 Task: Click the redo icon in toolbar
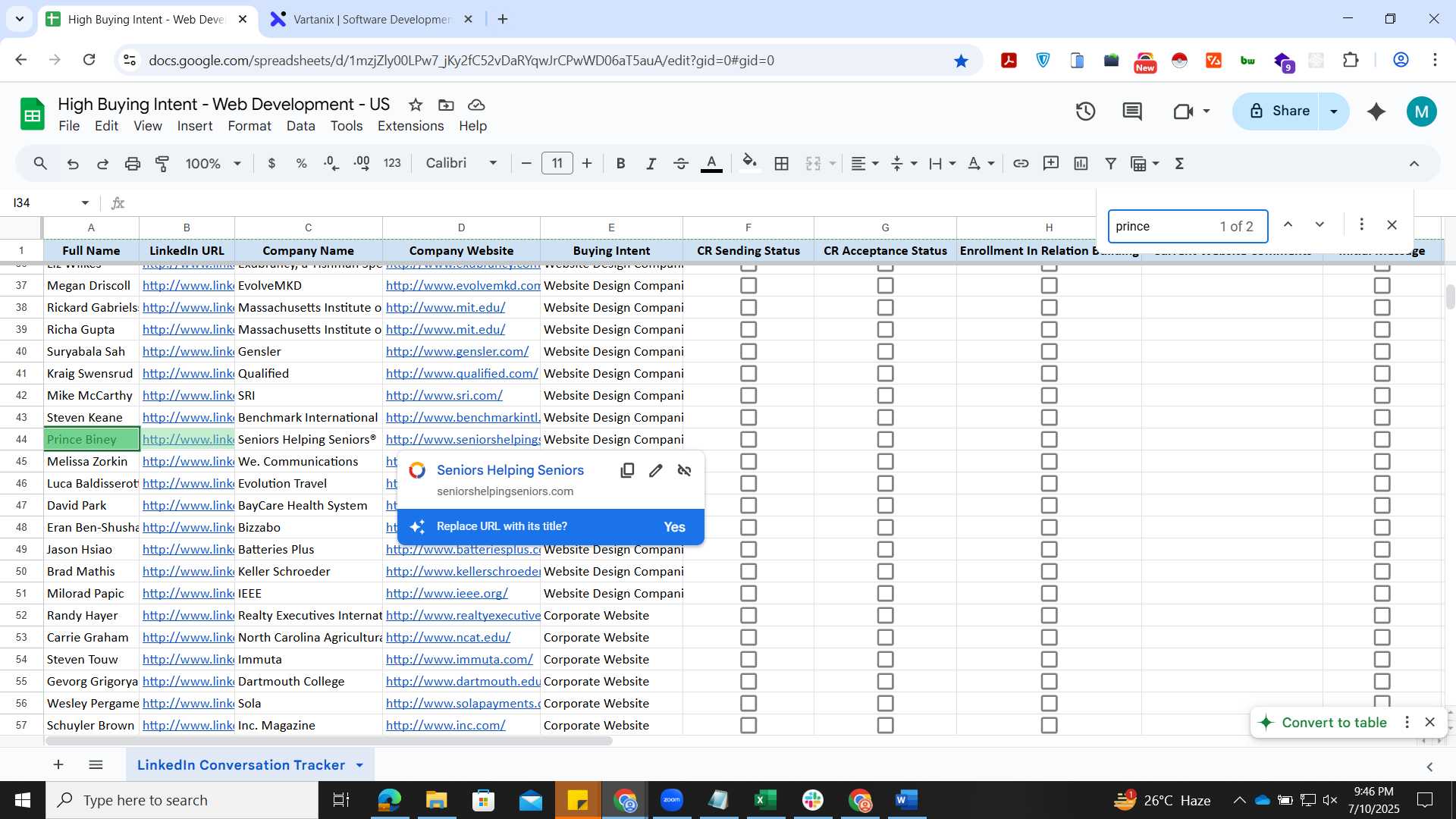[x=102, y=164]
